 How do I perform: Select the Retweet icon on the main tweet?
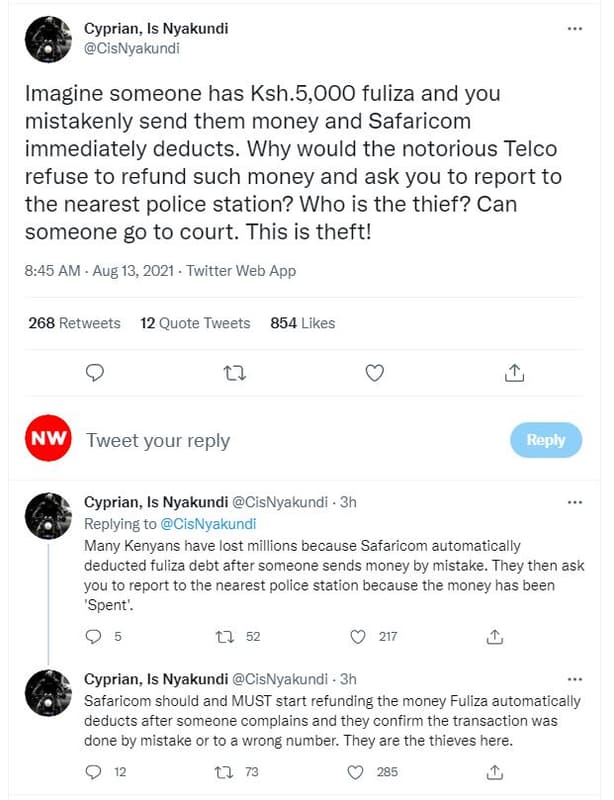click(x=235, y=372)
